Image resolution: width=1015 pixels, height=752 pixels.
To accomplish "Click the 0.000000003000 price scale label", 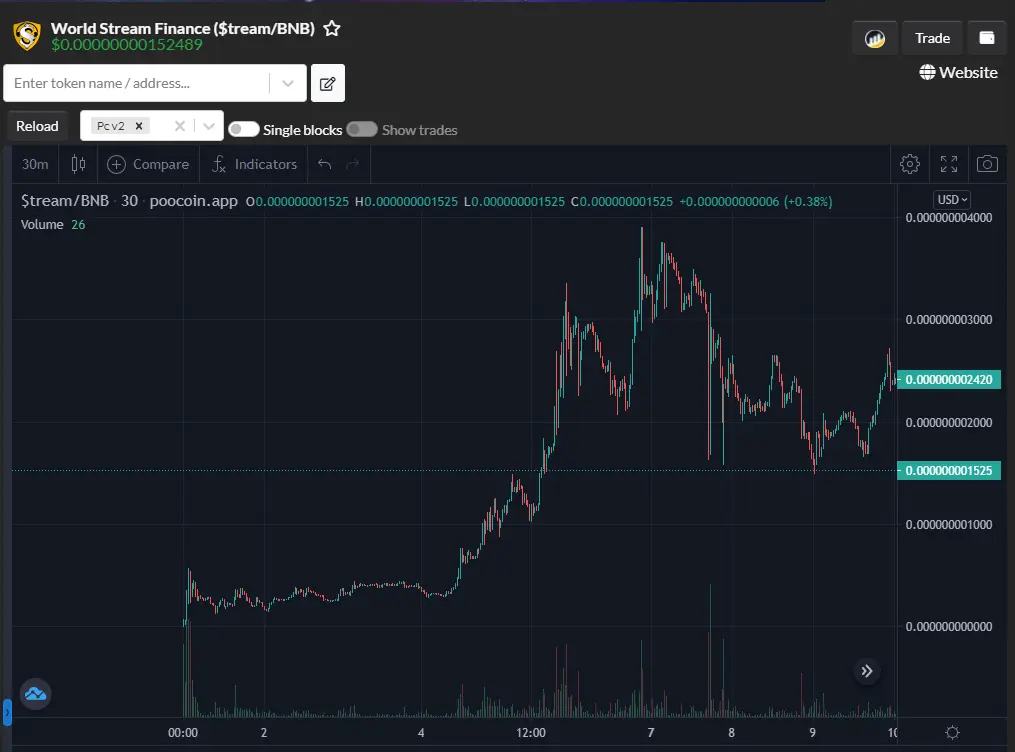I will tap(949, 320).
